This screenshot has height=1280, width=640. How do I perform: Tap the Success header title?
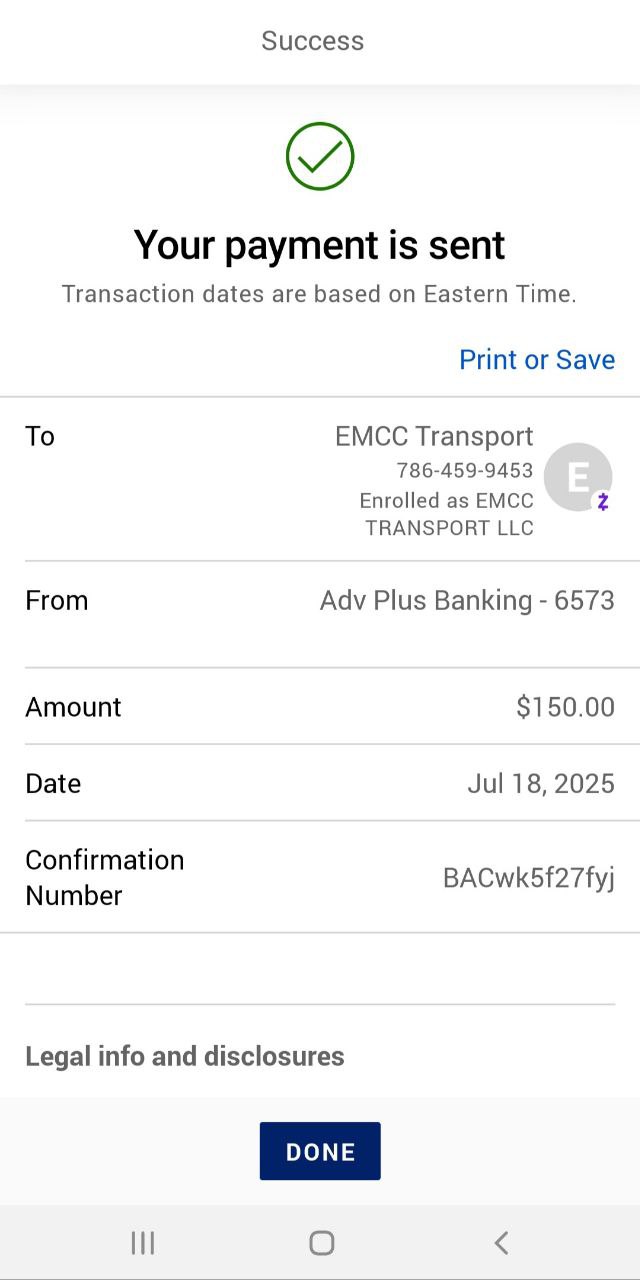tap(312, 41)
